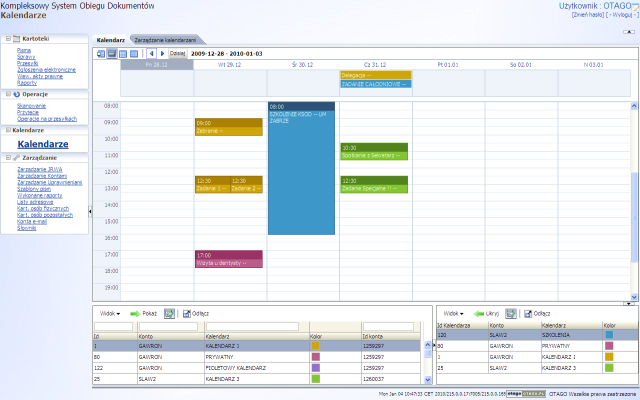Image resolution: width=640 pixels, height=400 pixels.
Task: Collapse the Zarządzanie section
Action: coord(8,158)
